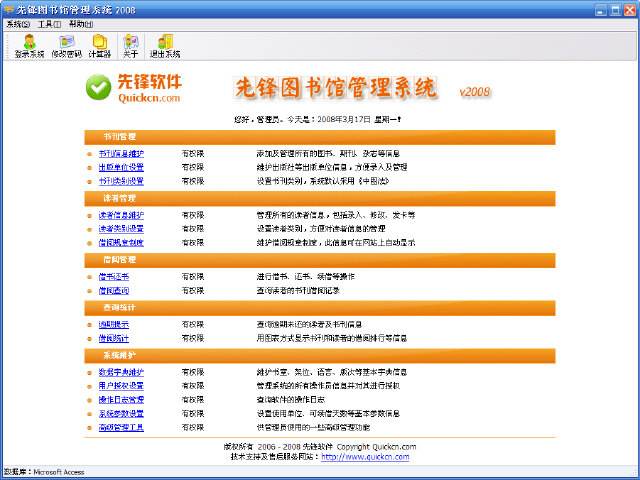The width and height of the screenshot is (640, 480).
Task: Open the 关于 about toolbar icon
Action: [131, 46]
